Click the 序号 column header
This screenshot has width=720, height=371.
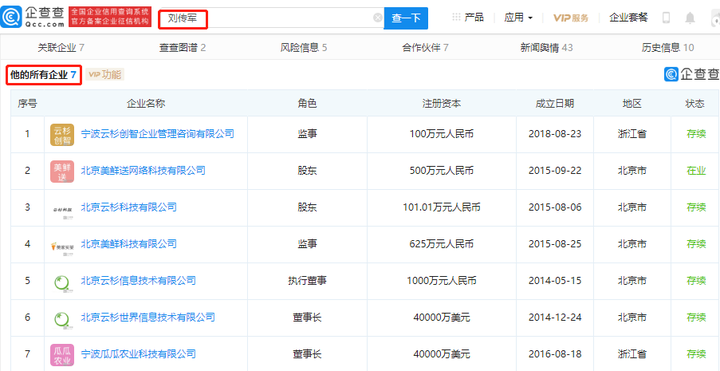[x=28, y=103]
